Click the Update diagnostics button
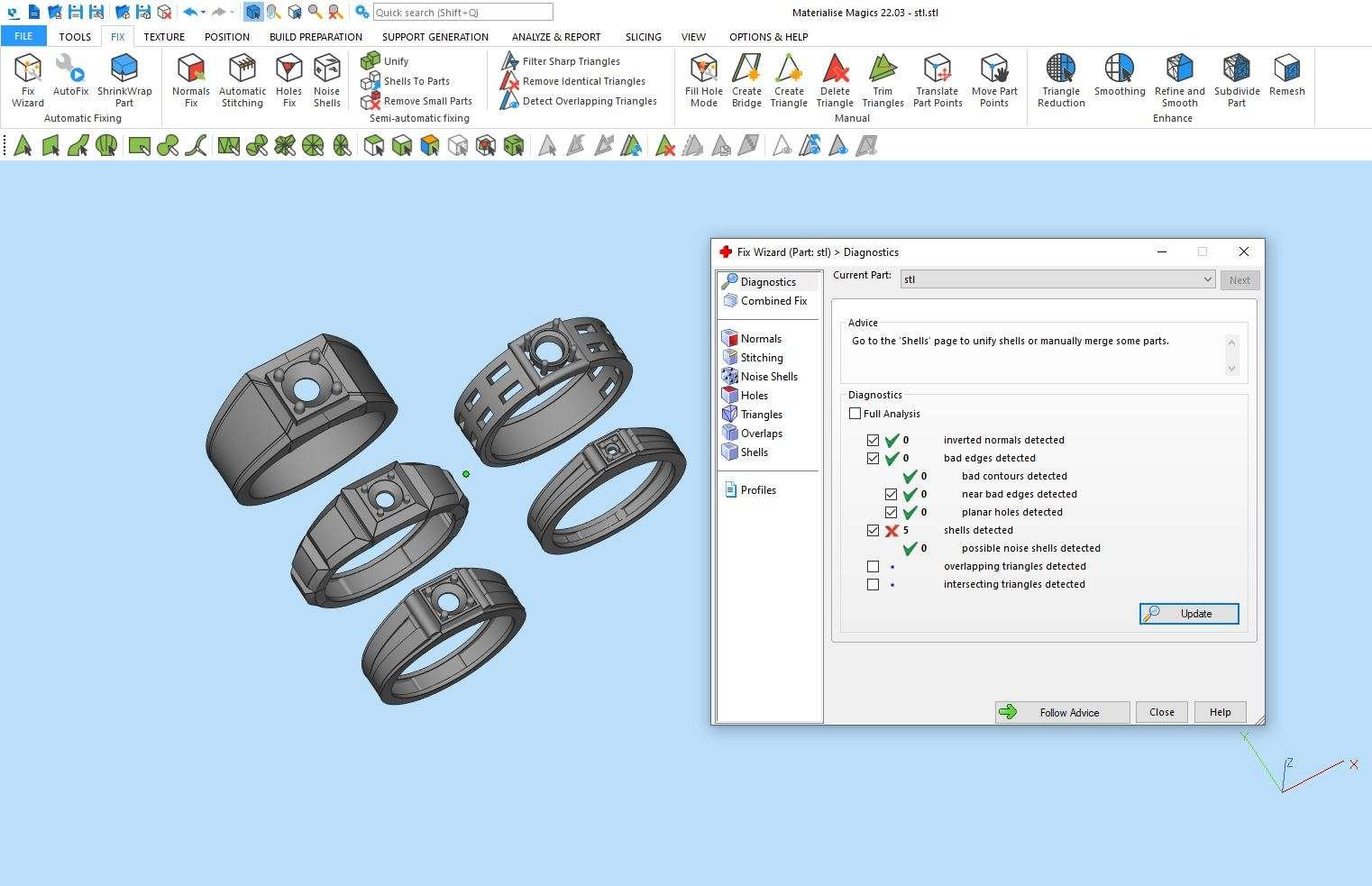This screenshot has height=886, width=1372. (1189, 614)
